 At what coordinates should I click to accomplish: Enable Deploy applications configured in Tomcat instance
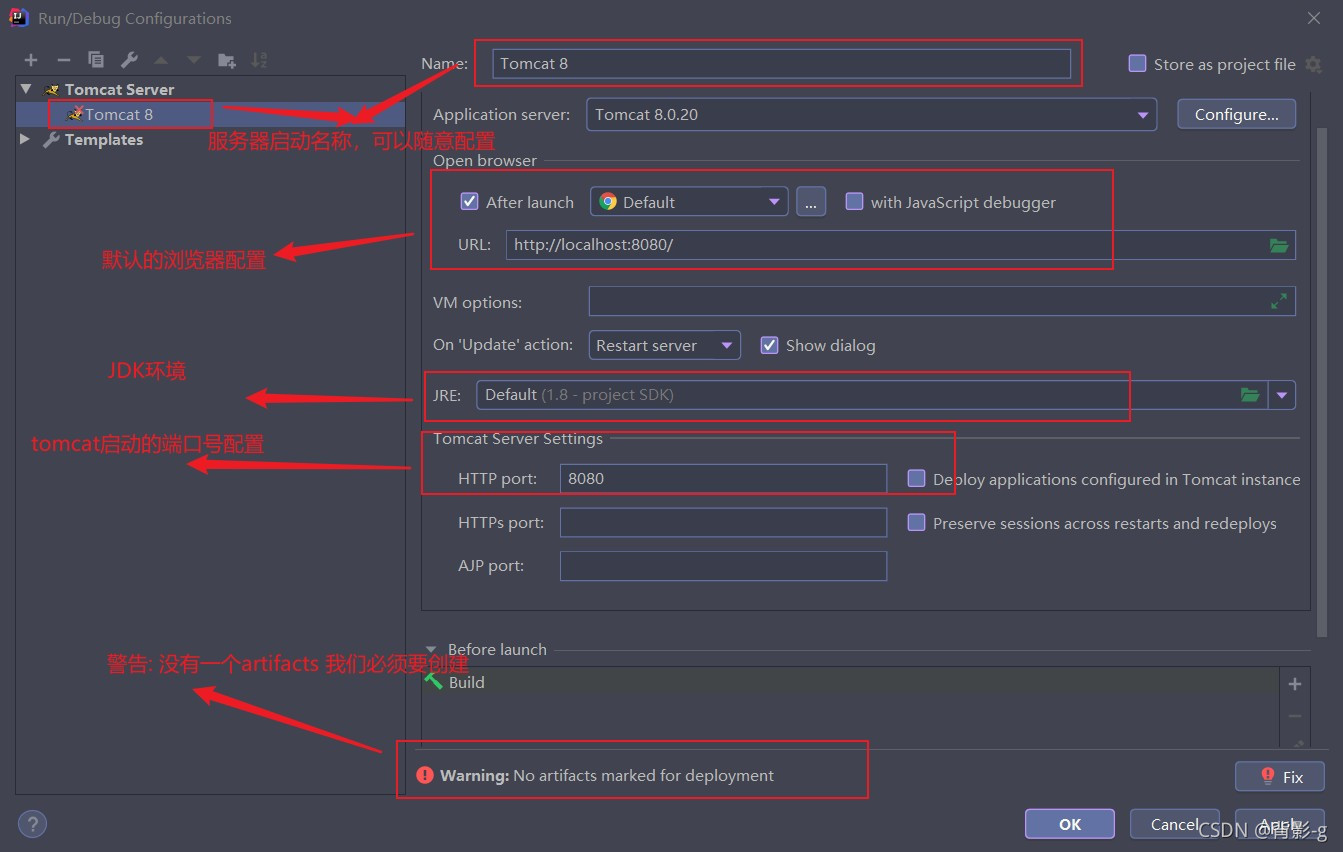pyautogui.click(x=916, y=478)
